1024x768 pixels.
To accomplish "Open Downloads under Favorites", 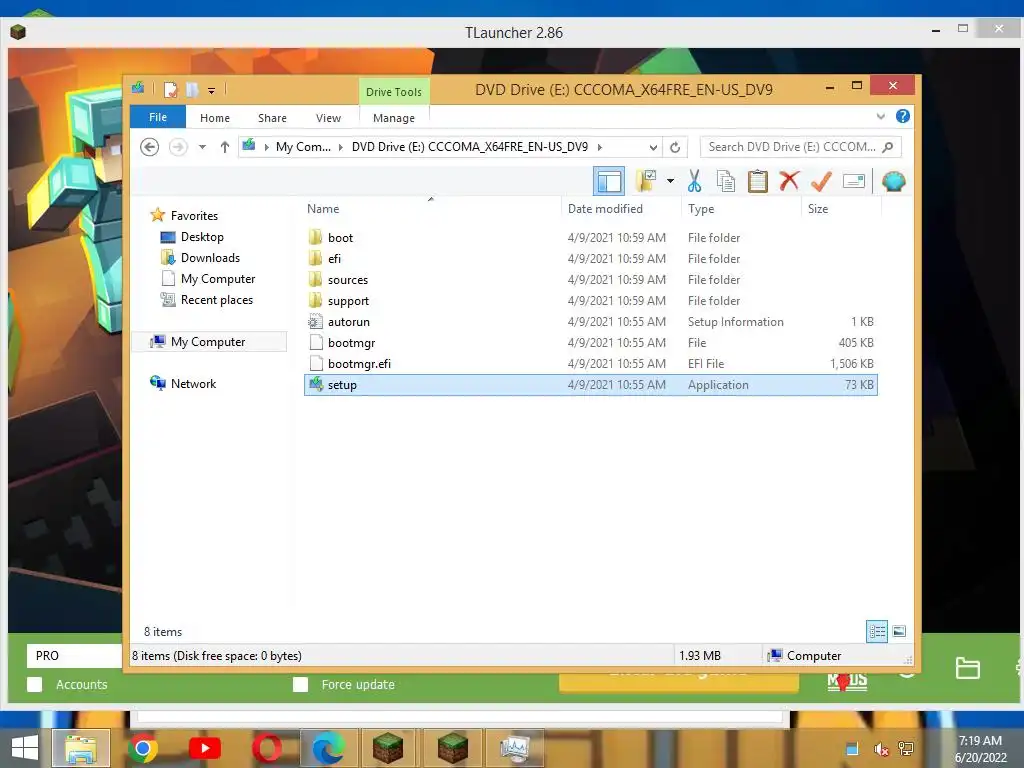I will [210, 258].
